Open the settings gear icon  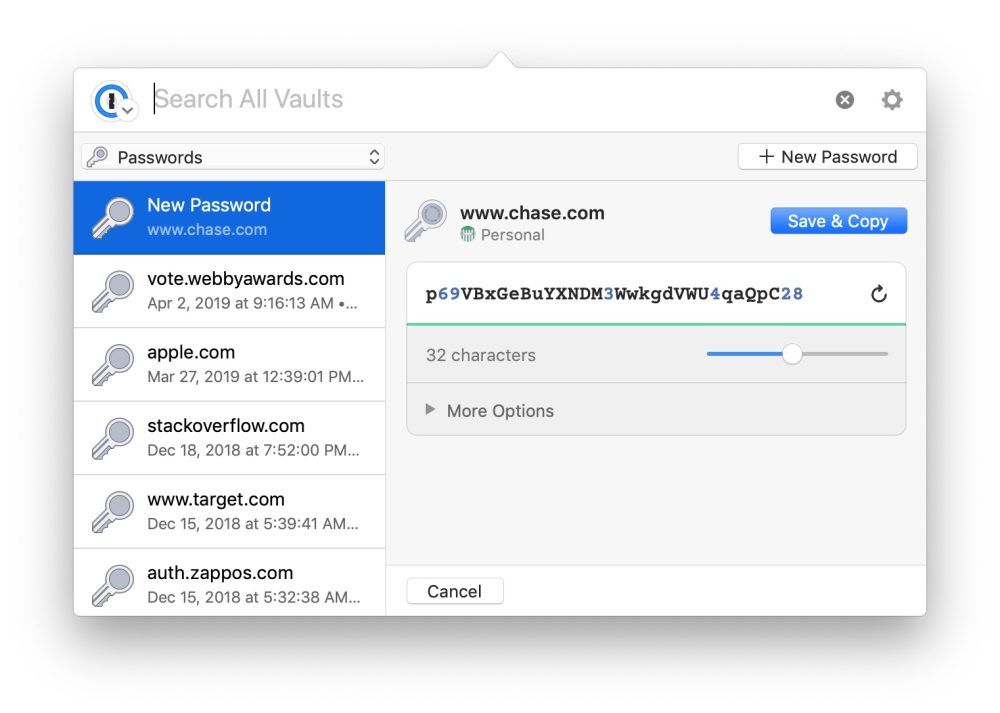[891, 99]
